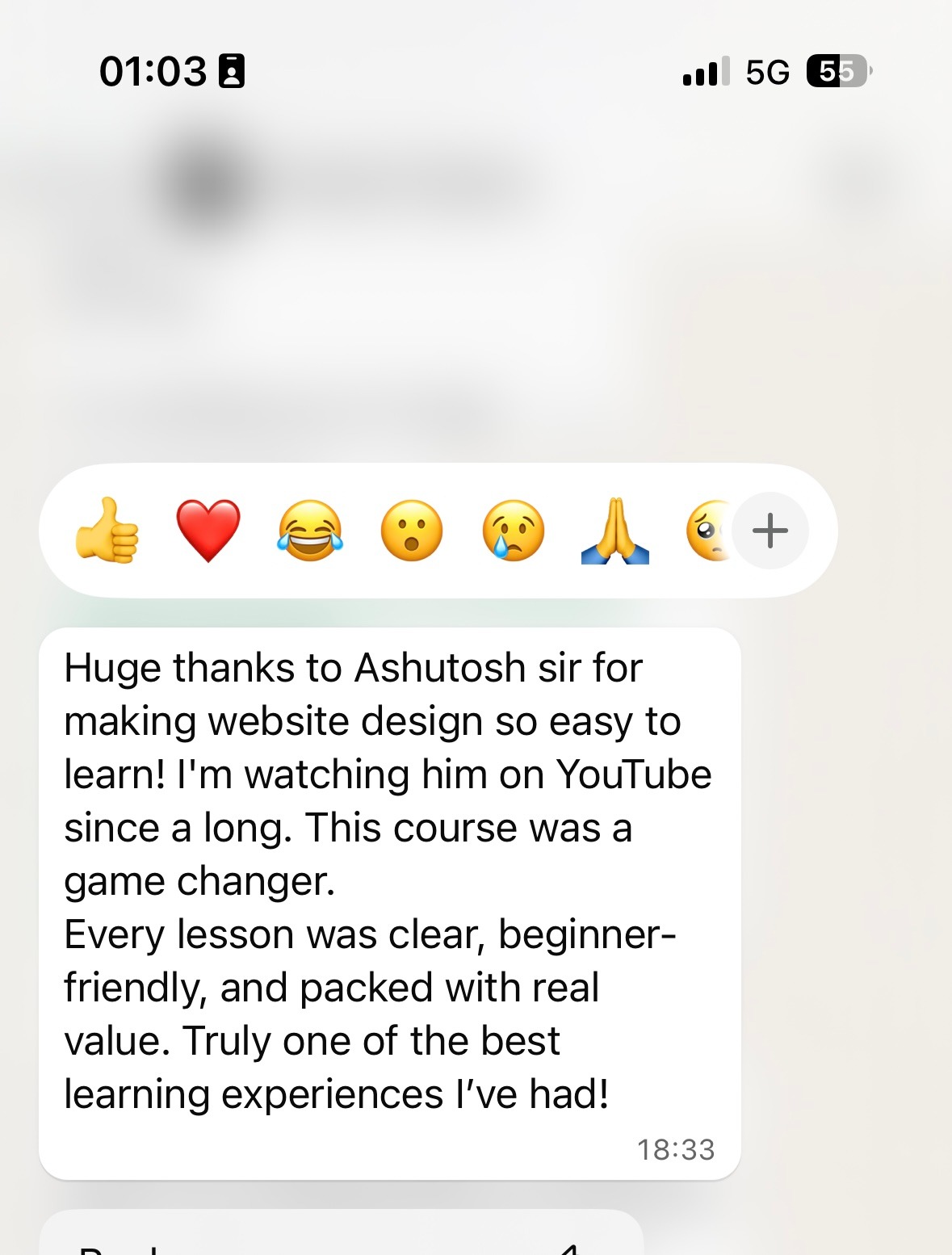Select the surprised face emoji reaction
The height and width of the screenshot is (1255, 952).
pos(412,531)
